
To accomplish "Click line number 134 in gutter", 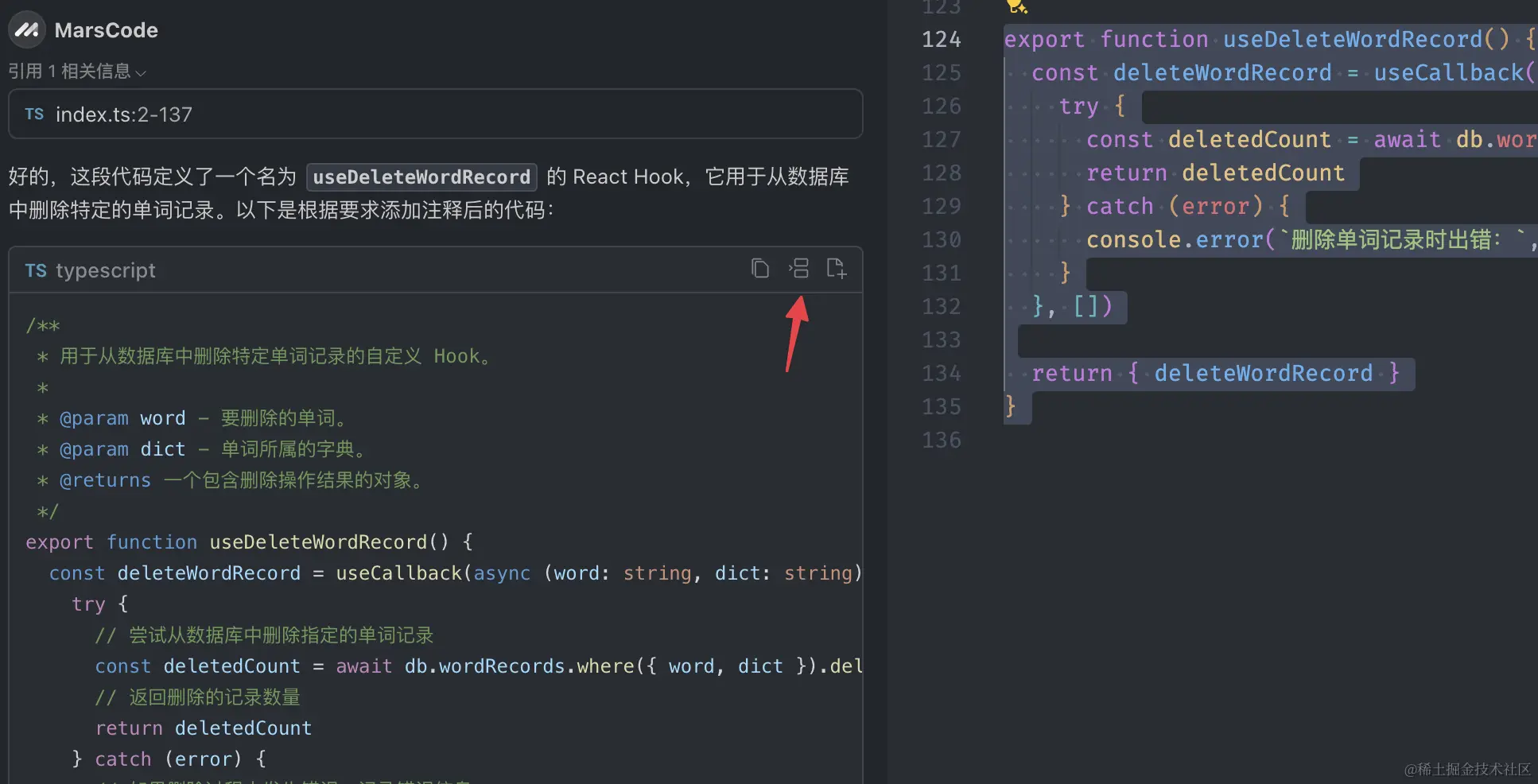I will [942, 373].
